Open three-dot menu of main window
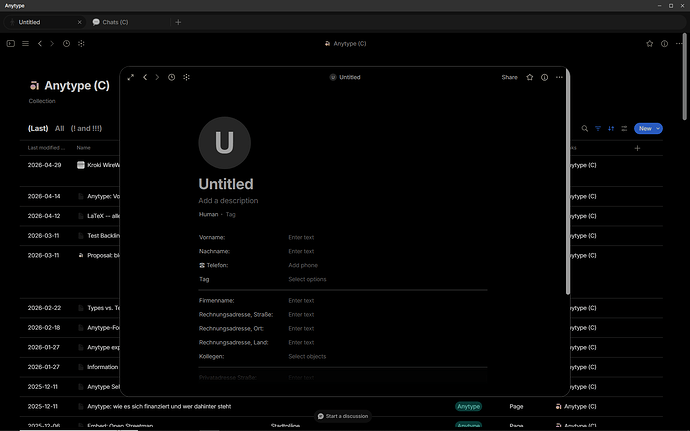 point(679,44)
